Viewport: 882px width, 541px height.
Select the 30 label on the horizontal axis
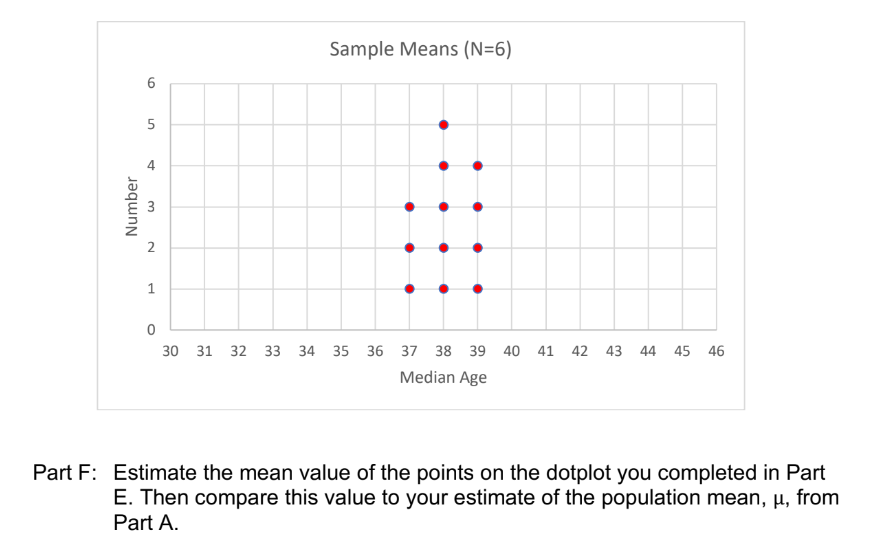[170, 352]
